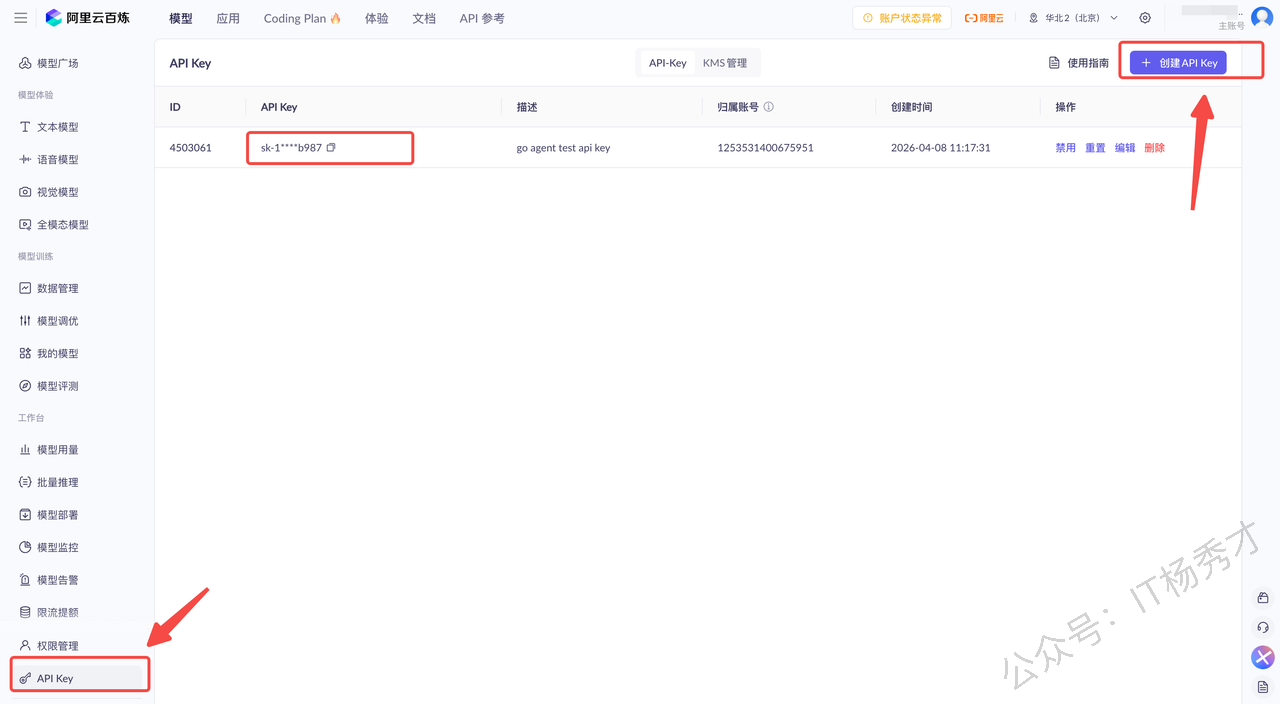The image size is (1280, 704).
Task: Click the 阿里云 logo link
Action: (x=984, y=18)
